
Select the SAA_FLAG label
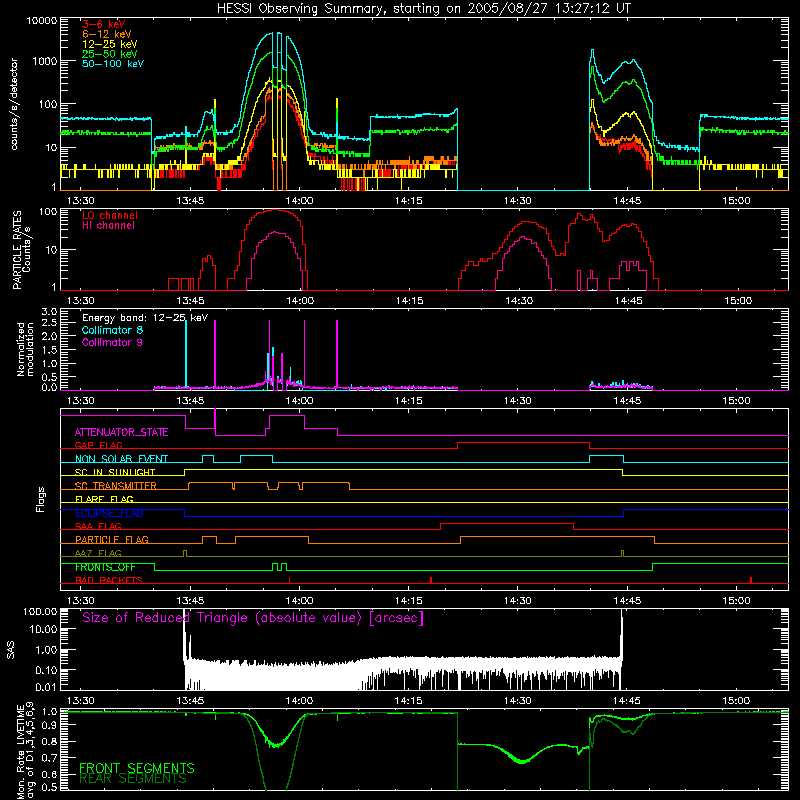click(98, 526)
